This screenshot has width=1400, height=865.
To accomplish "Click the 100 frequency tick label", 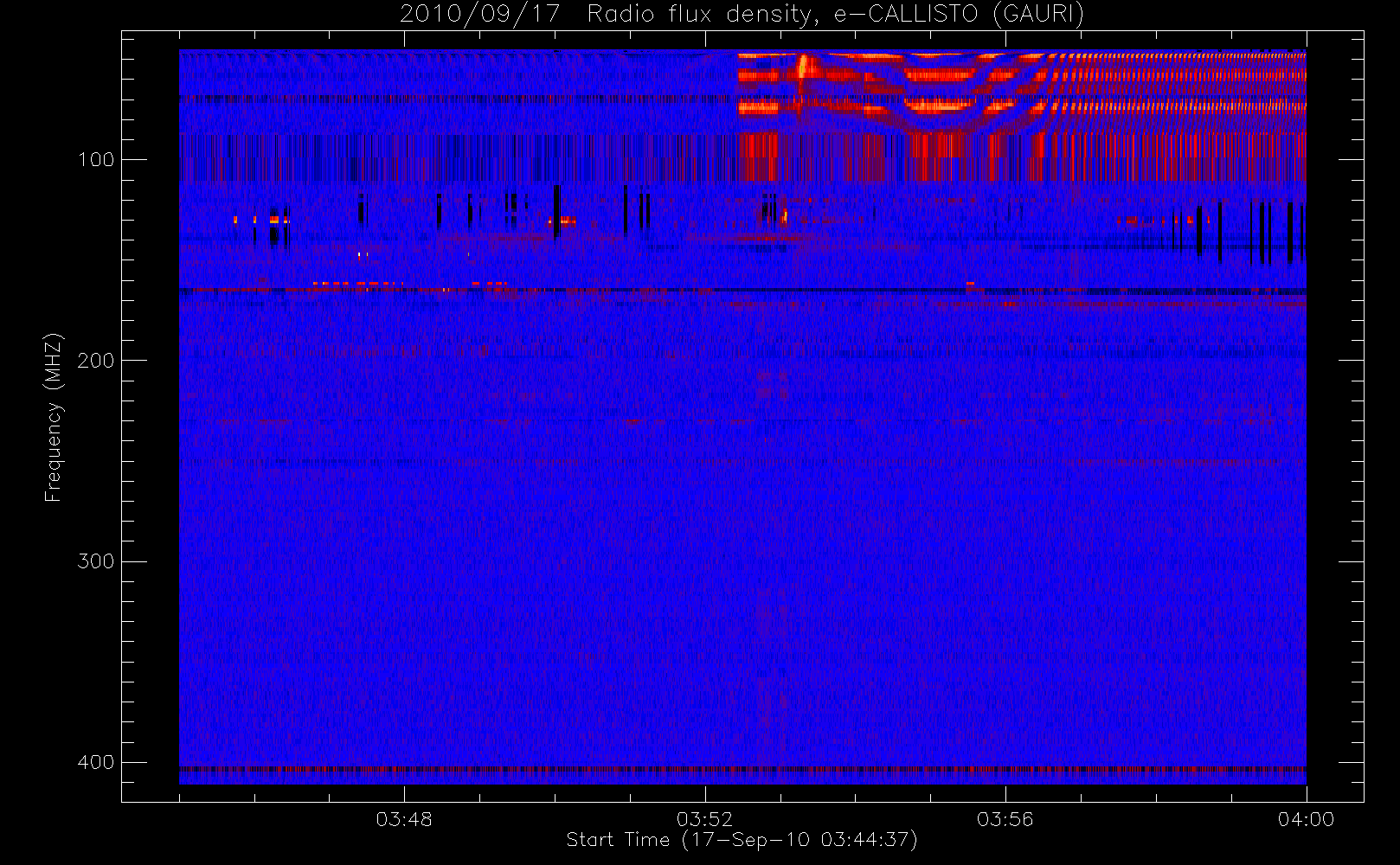I will point(96,160).
